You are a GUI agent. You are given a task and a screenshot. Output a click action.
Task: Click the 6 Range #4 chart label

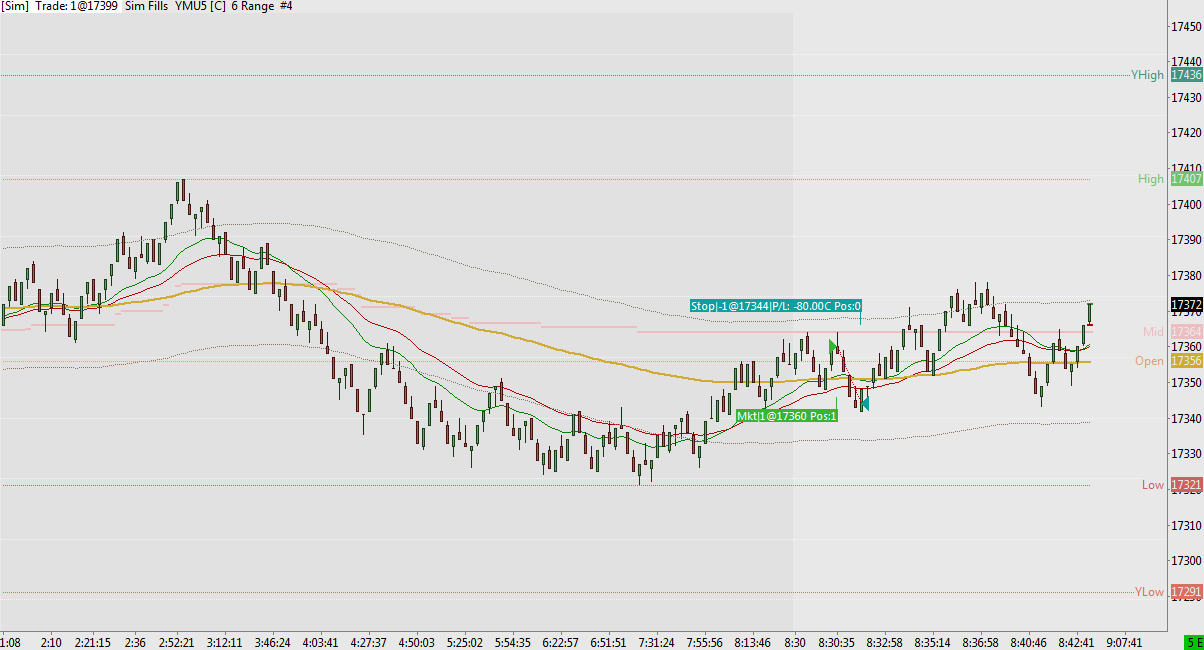click(x=262, y=6)
